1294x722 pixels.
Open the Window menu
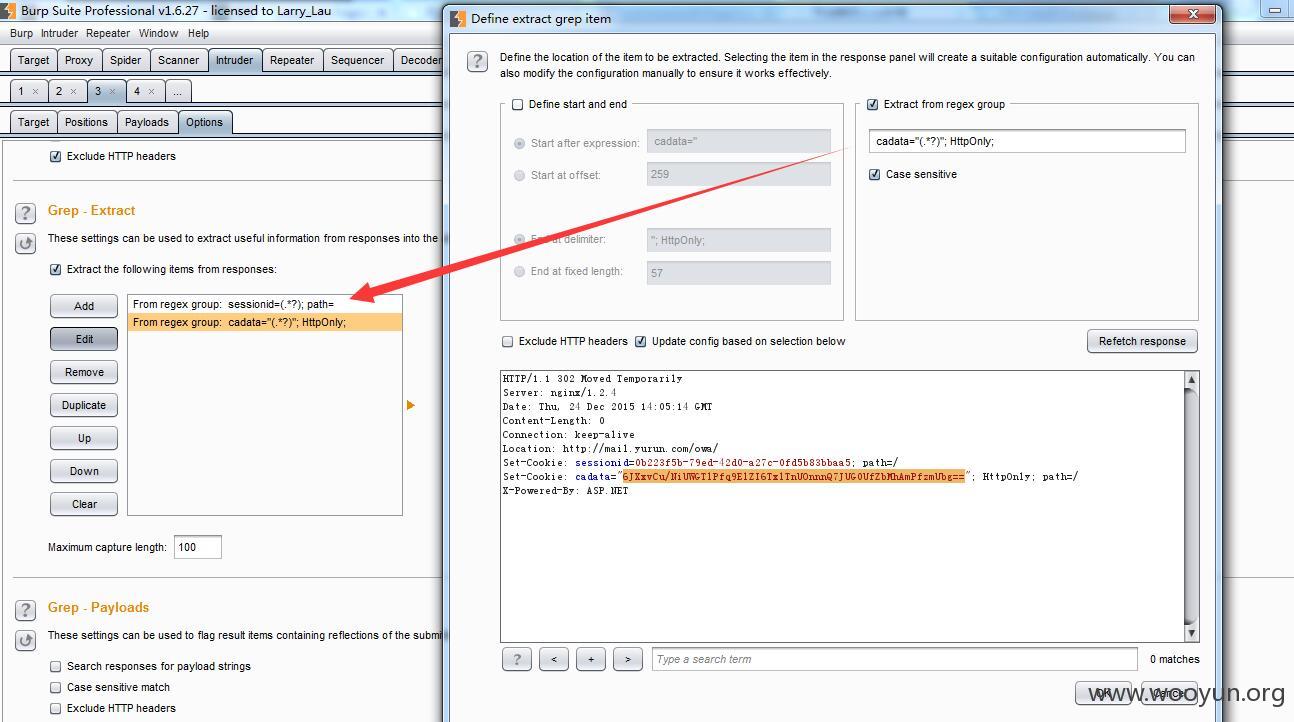pos(158,33)
